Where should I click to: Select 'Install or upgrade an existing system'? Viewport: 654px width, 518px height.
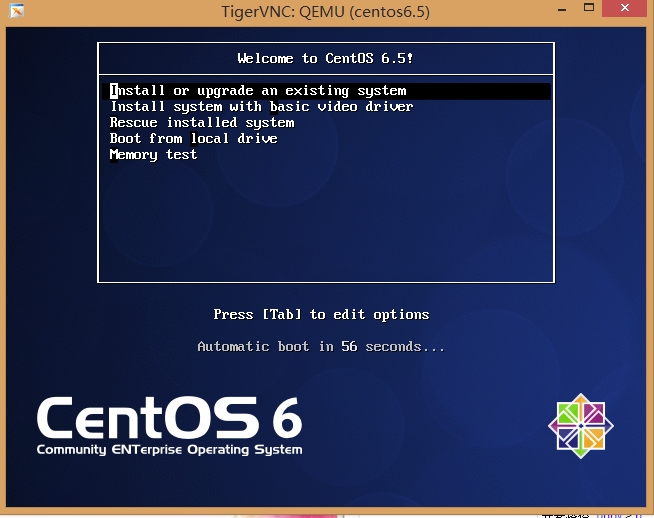point(326,91)
